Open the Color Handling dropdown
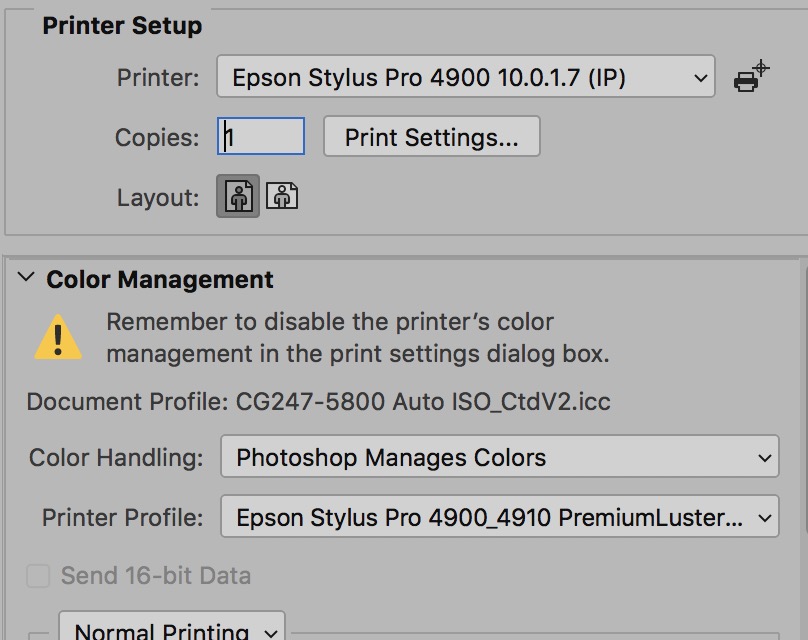This screenshot has width=808, height=640. 499,459
